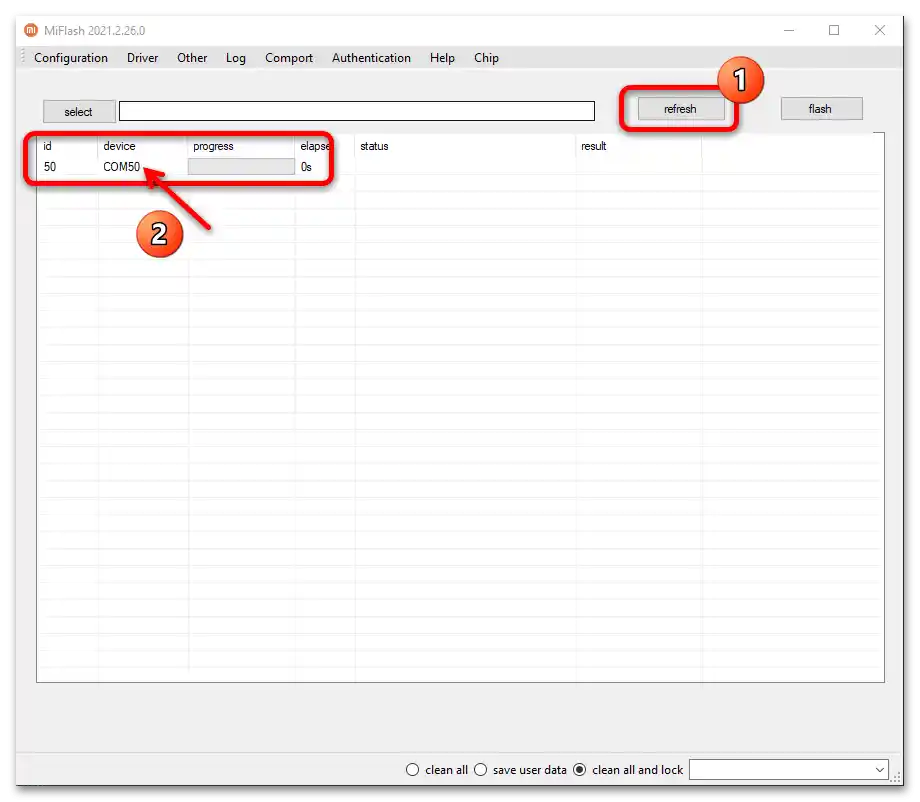
Task: Open the Comport menu
Action: click(x=289, y=58)
